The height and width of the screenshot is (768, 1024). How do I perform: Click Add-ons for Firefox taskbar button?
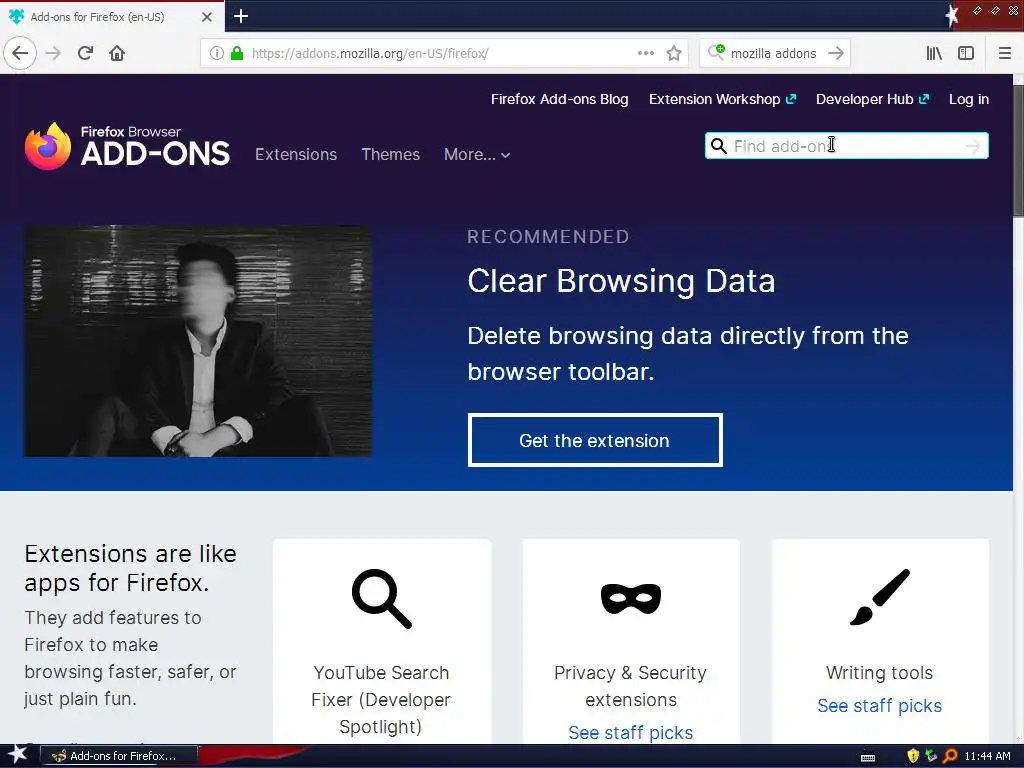[x=120, y=756]
